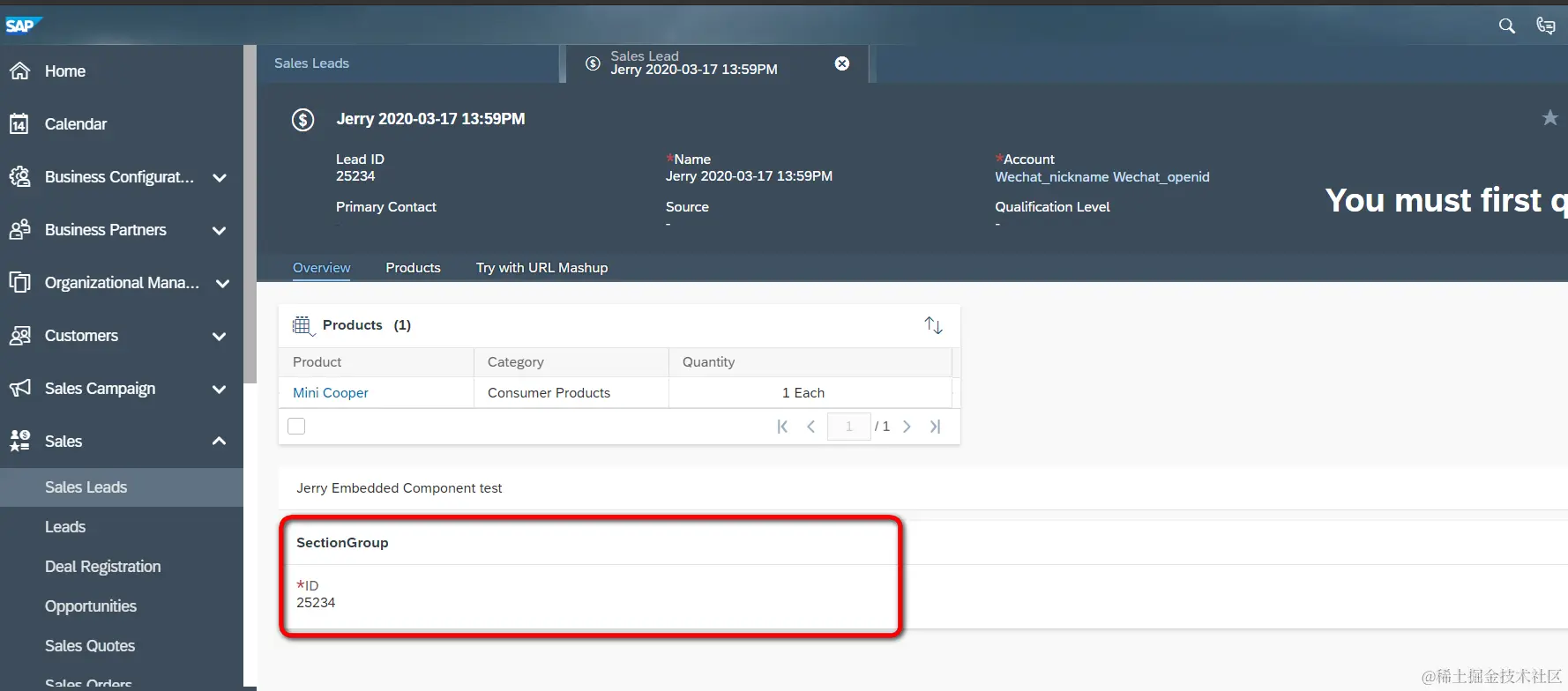Open the Products tab

(x=413, y=268)
